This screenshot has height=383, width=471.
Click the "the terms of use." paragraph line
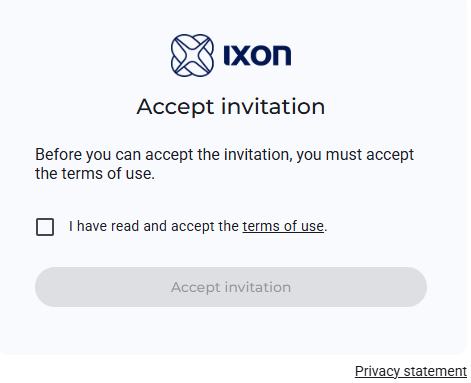(x=95, y=174)
